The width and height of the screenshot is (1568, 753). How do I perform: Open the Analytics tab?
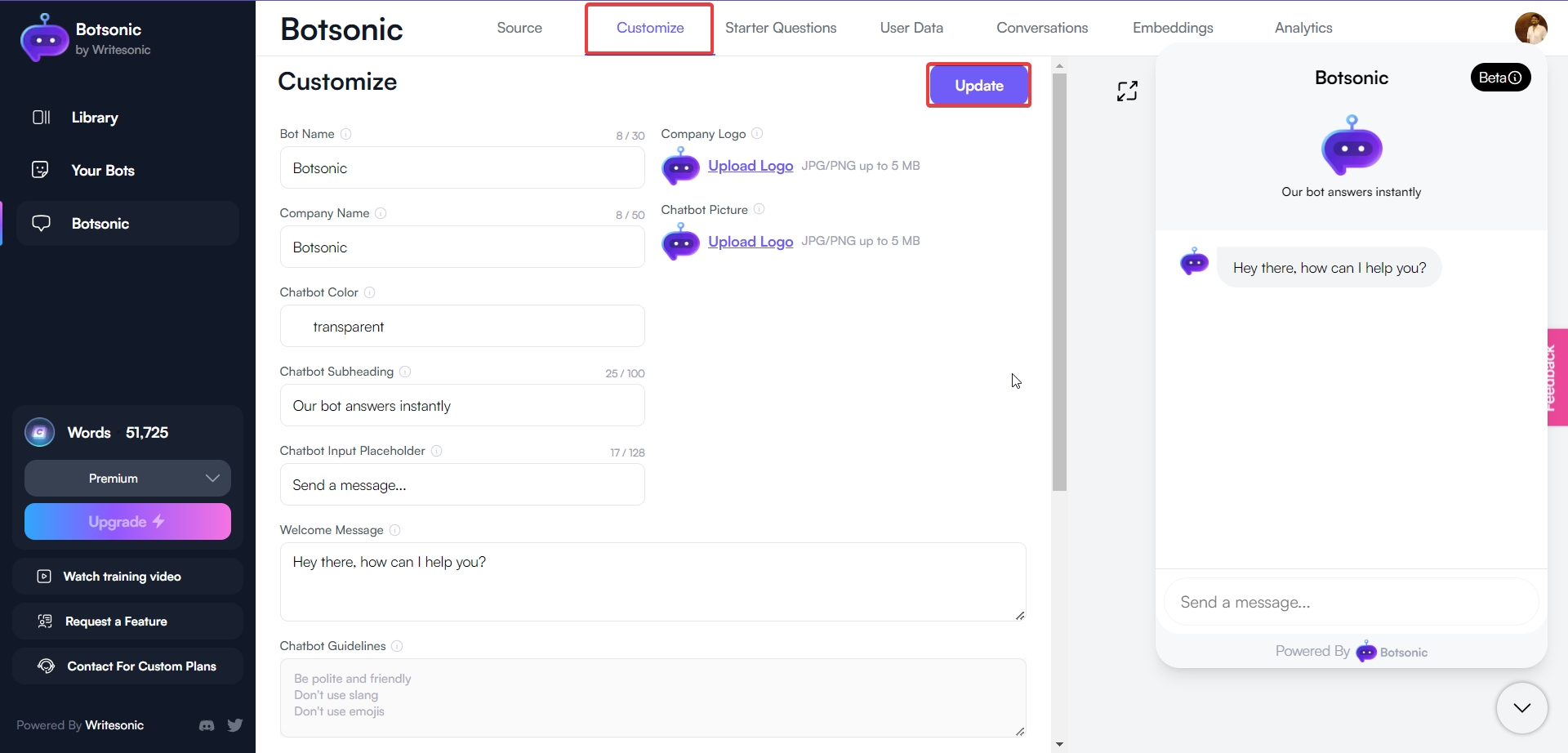1303,28
